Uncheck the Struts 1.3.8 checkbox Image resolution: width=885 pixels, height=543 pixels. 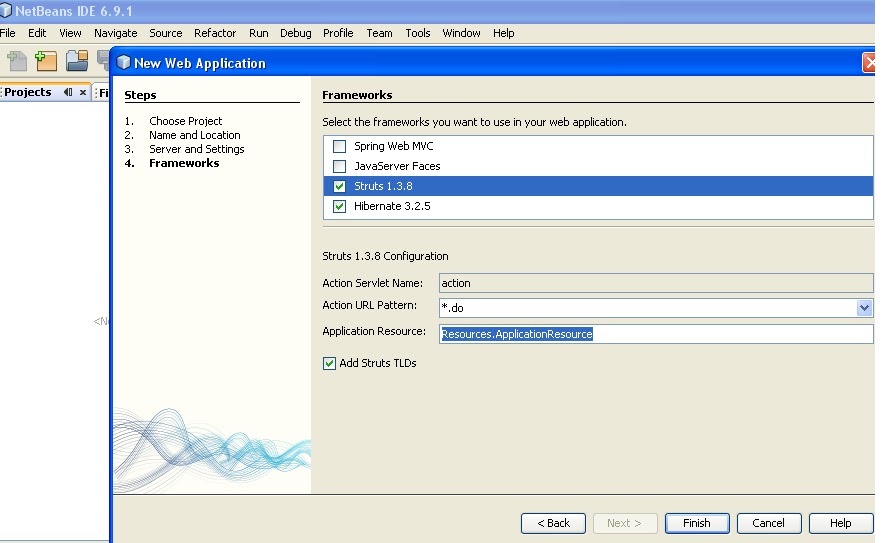(339, 186)
